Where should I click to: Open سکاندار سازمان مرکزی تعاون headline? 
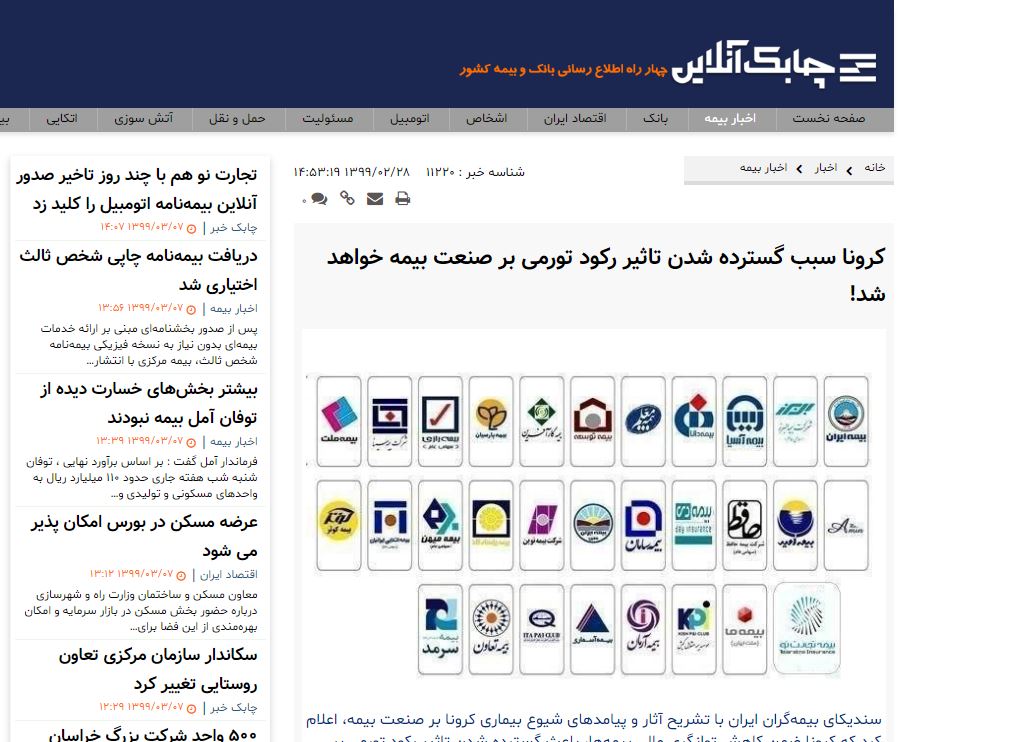click(x=158, y=669)
